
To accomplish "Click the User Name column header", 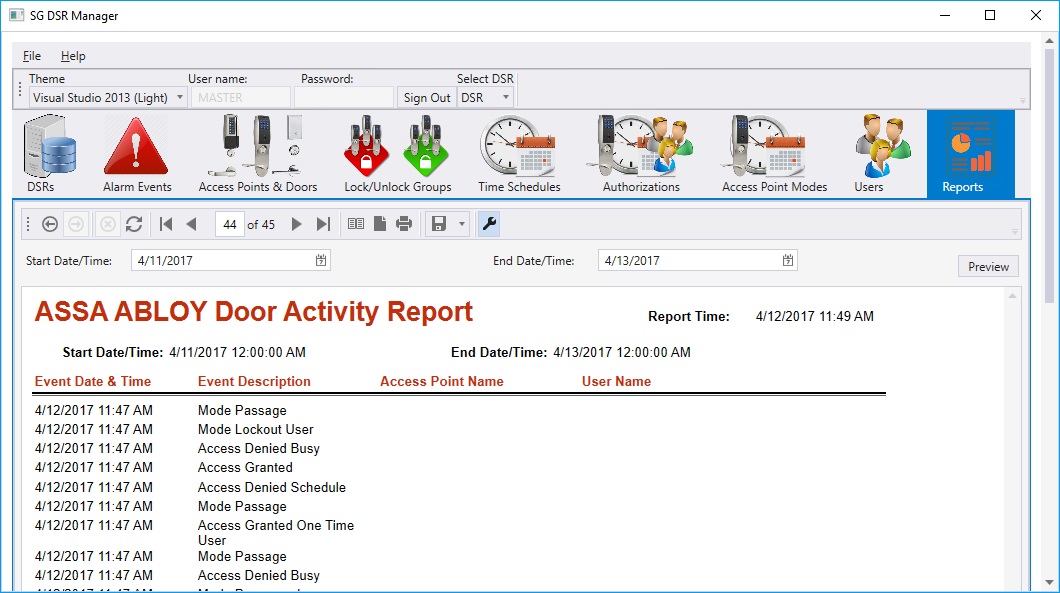I will (x=617, y=381).
